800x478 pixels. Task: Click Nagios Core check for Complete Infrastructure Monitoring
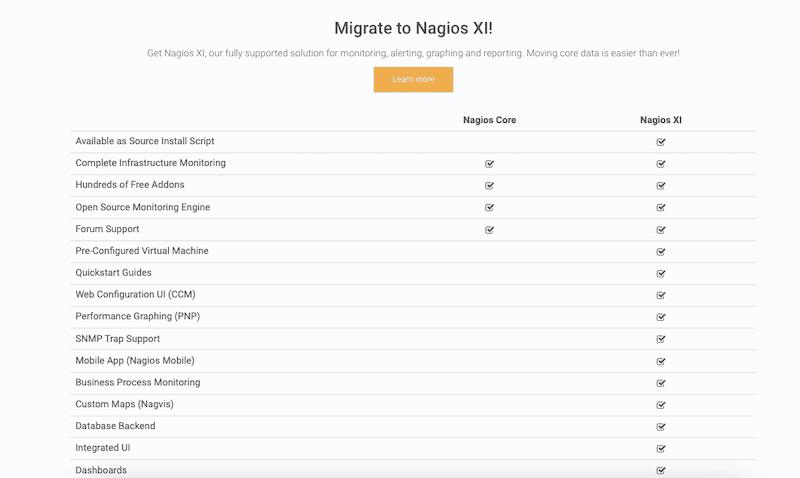(x=489, y=164)
